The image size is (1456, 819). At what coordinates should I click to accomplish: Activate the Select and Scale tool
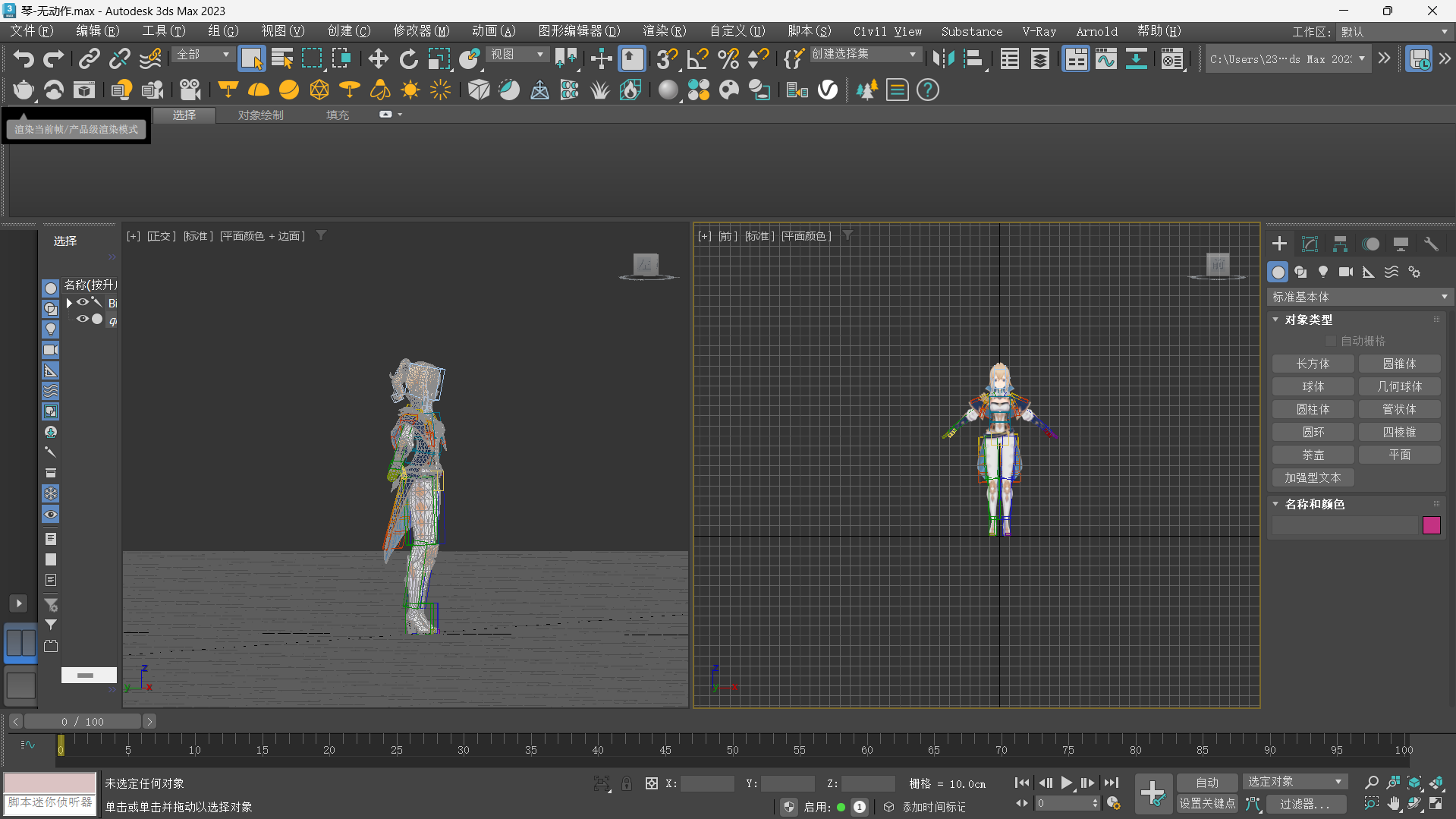tap(439, 58)
